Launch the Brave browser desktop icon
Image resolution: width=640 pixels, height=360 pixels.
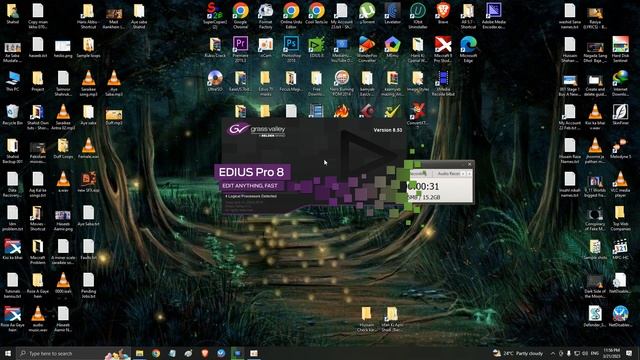point(443,14)
